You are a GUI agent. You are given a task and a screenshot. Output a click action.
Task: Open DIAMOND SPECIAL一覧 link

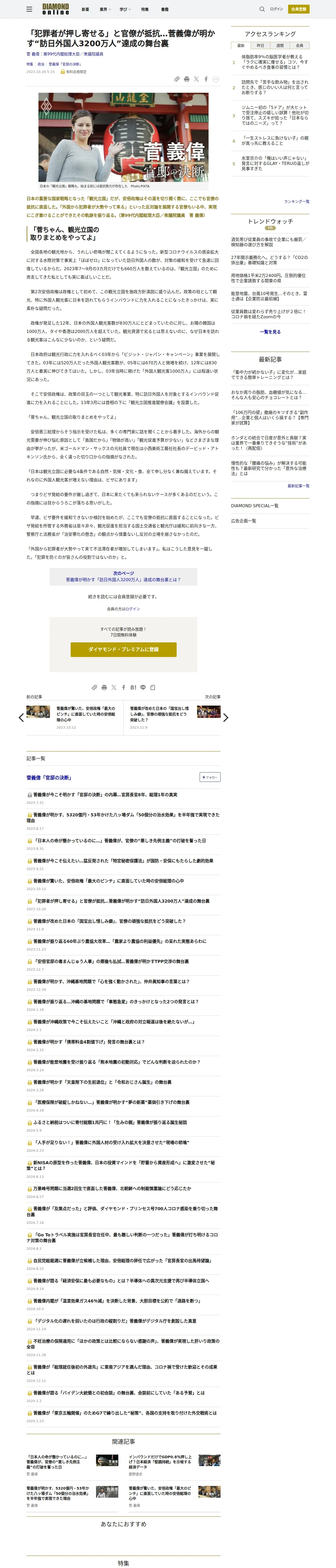click(x=254, y=506)
